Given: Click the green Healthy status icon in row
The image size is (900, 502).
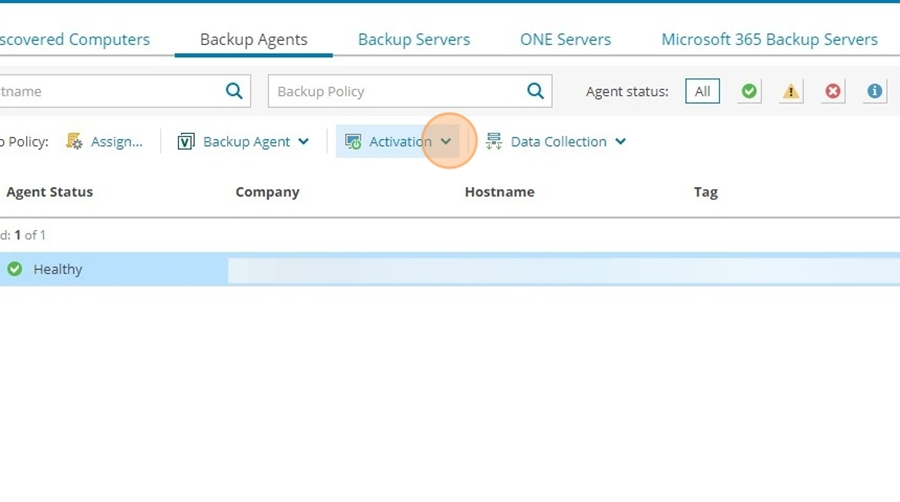Looking at the screenshot, I should click(15, 268).
